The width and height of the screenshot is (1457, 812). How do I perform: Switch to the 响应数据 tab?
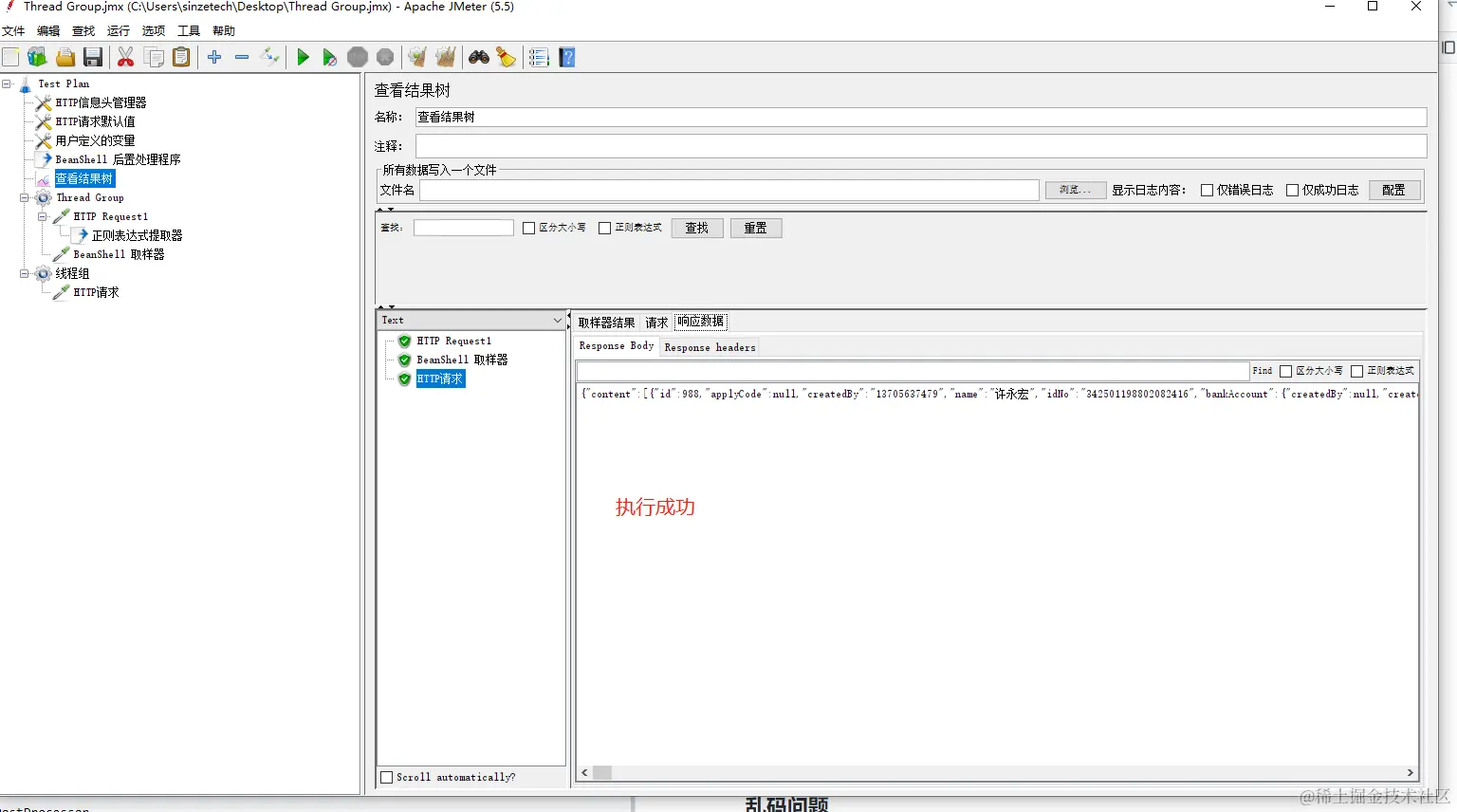(x=701, y=322)
